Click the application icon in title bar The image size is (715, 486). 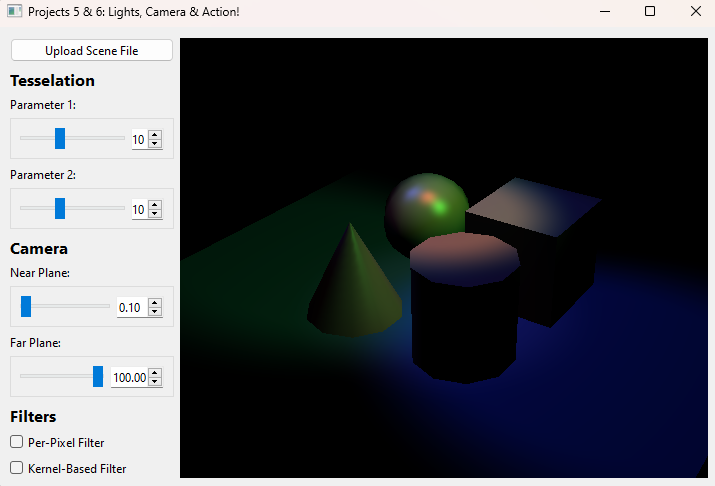coord(15,11)
